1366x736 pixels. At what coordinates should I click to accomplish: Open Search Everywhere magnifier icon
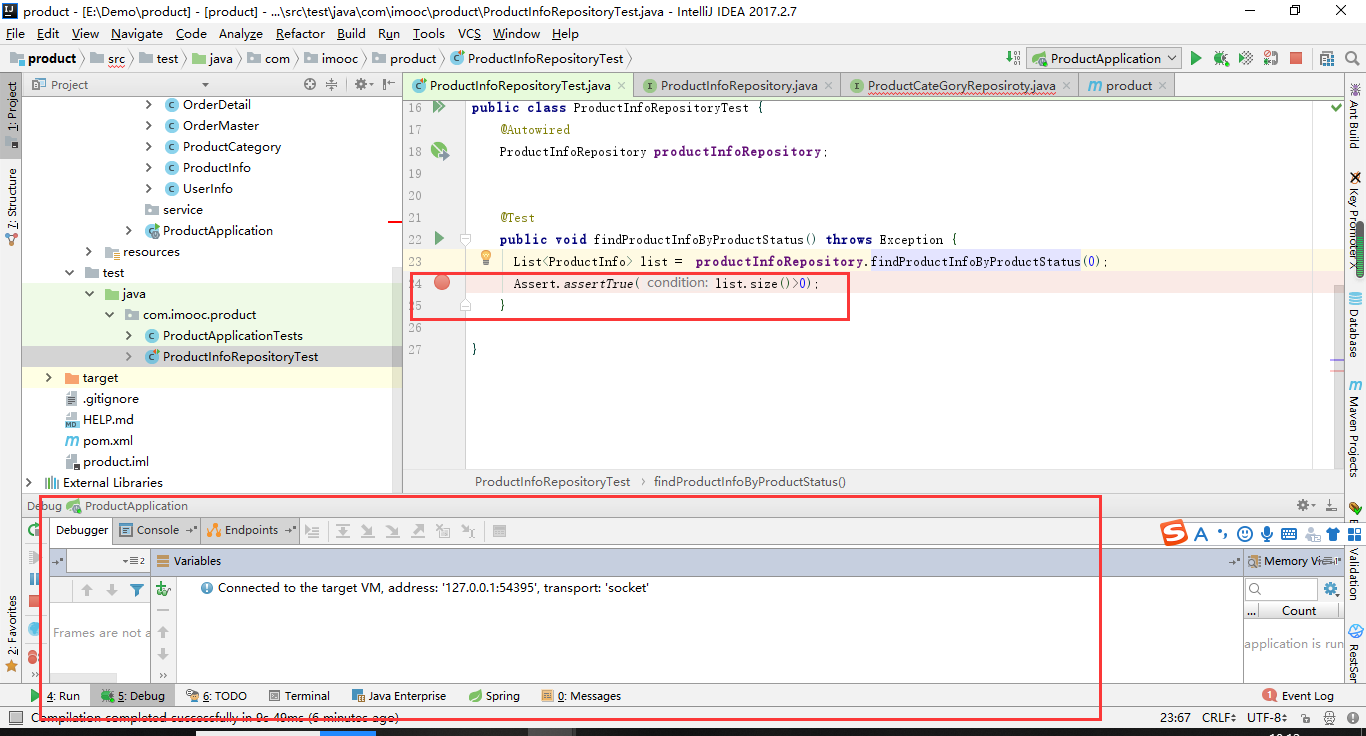tap(1352, 58)
